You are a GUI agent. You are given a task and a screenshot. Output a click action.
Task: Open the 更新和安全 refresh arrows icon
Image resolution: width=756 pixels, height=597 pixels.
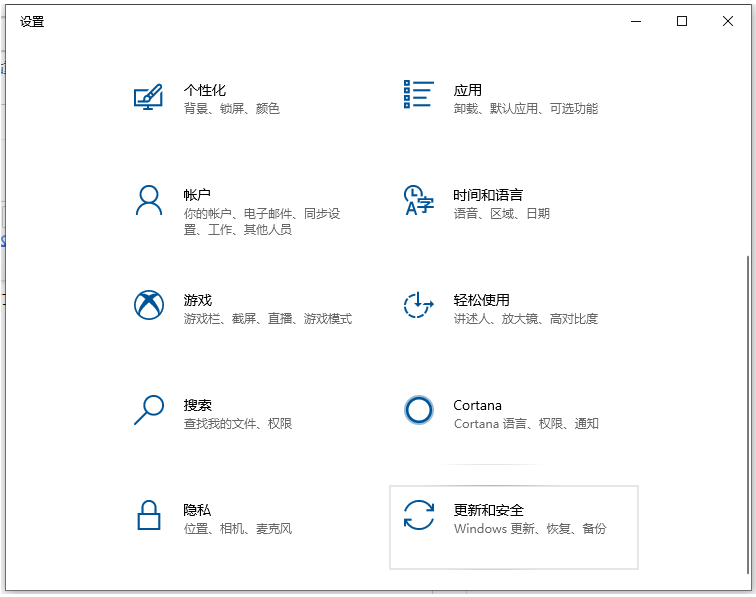[418, 515]
